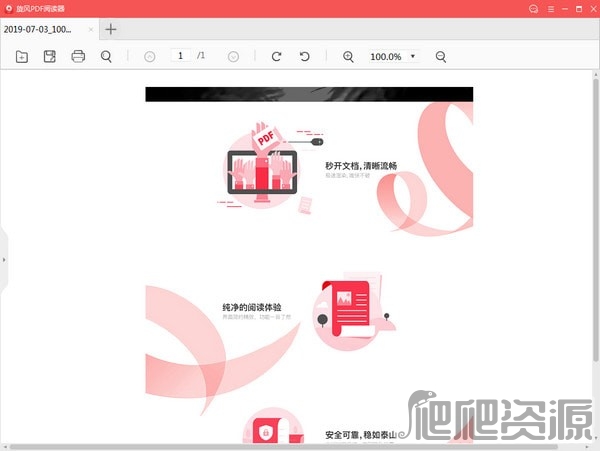Image resolution: width=600 pixels, height=451 pixels.
Task: Rotate the page counterclockwise
Action: pyautogui.click(x=305, y=57)
